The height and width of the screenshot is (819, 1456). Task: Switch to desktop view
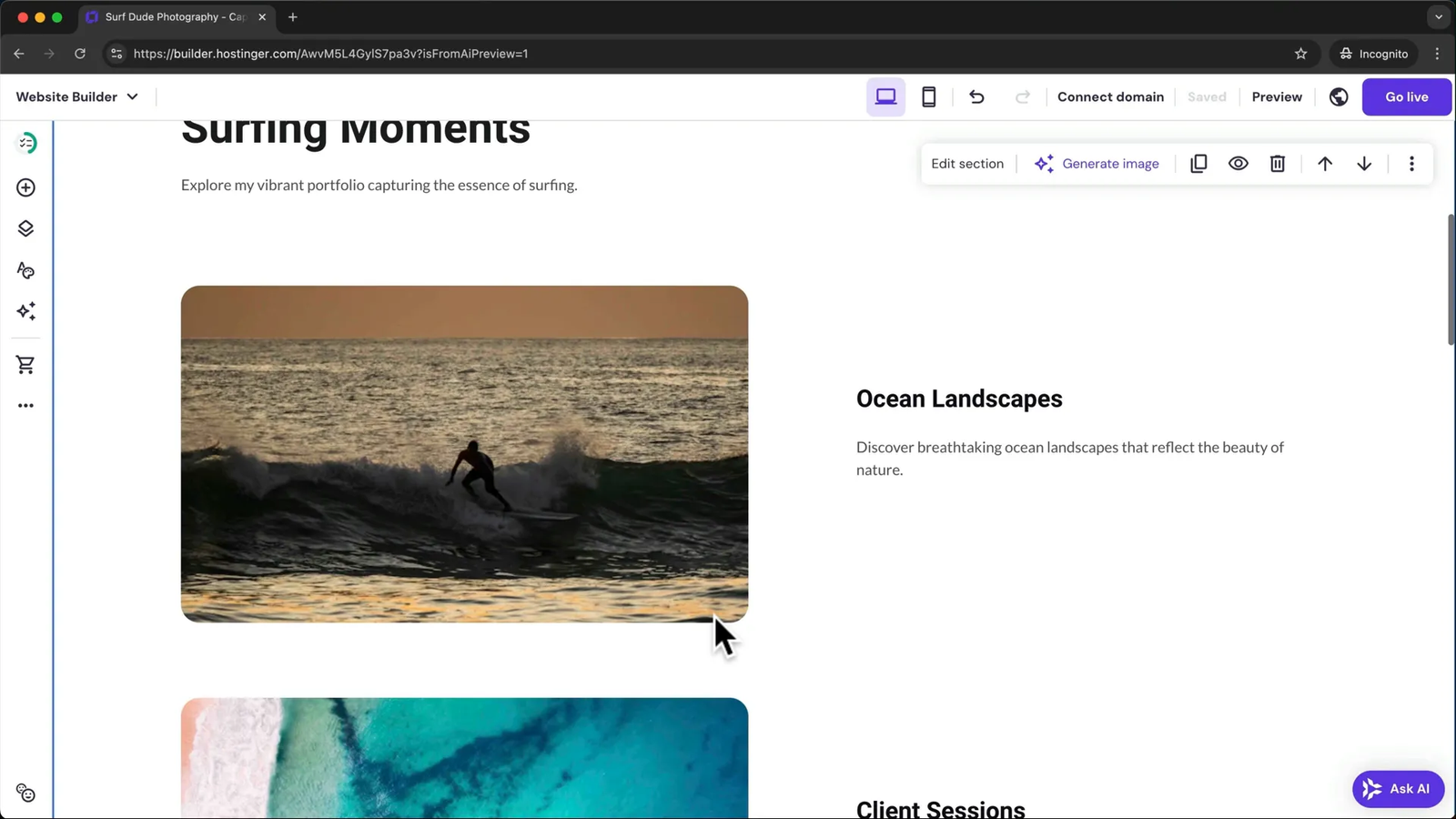click(x=885, y=97)
